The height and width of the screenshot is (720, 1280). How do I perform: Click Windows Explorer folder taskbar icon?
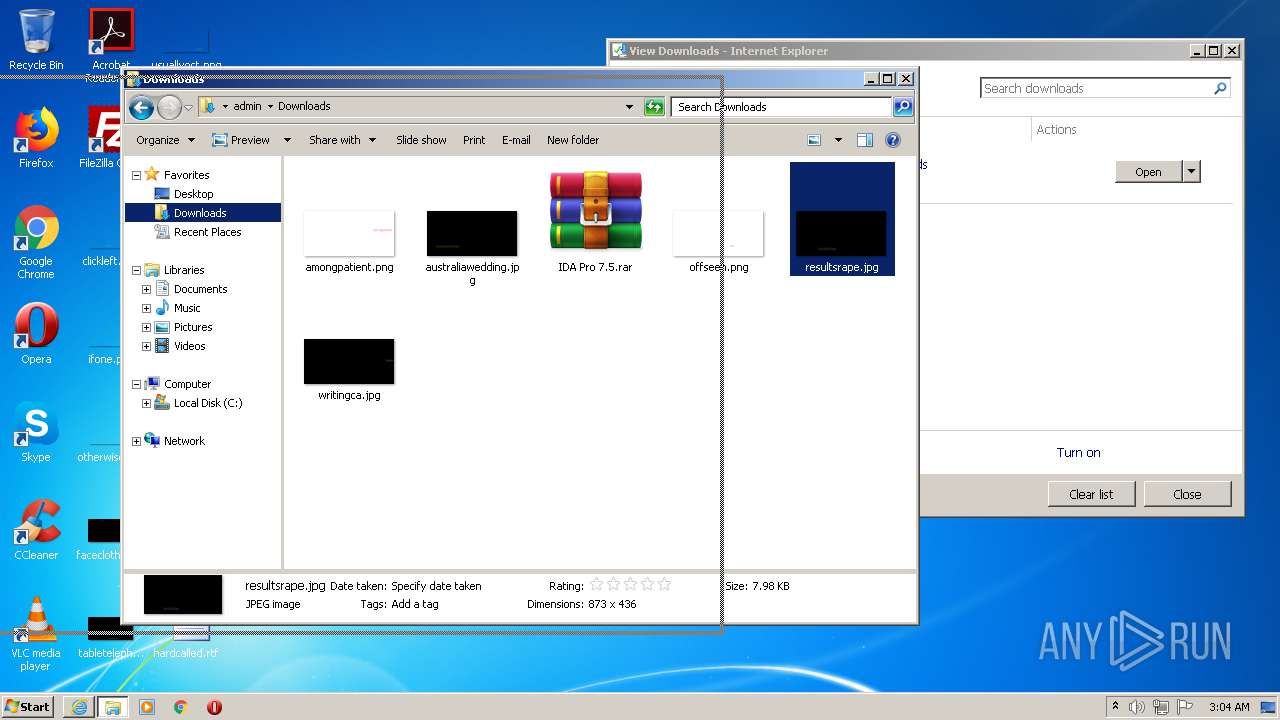pyautogui.click(x=112, y=707)
